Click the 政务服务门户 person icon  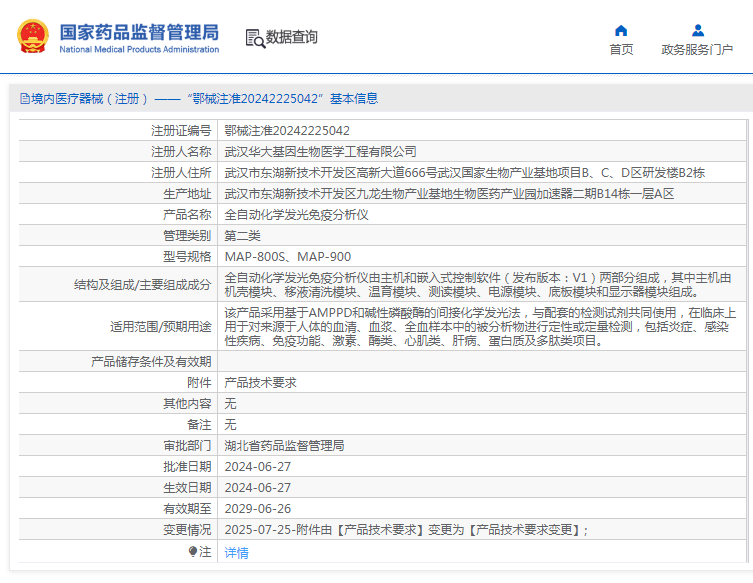coord(698,31)
